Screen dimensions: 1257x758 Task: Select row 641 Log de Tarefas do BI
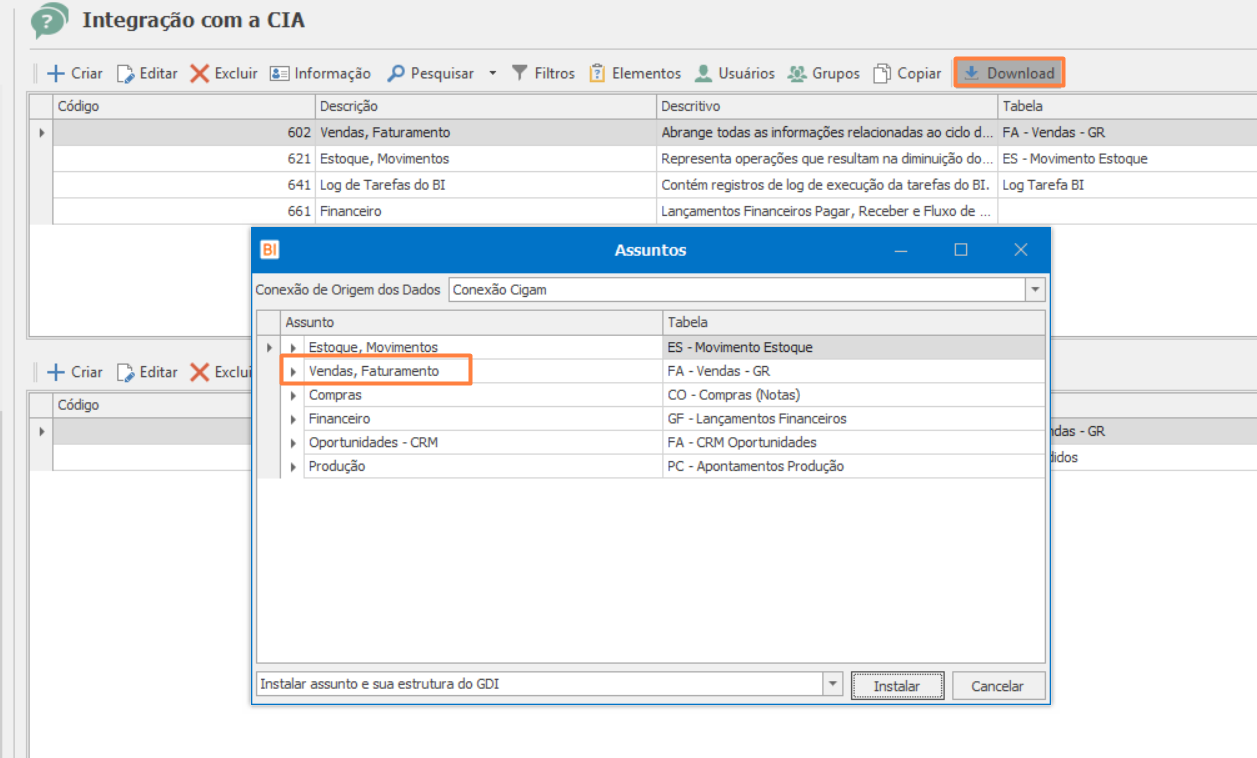[640, 185]
